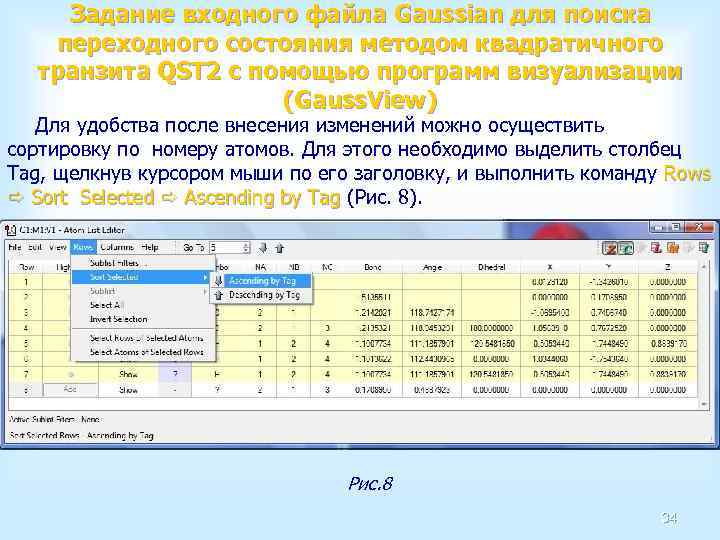The image size is (720, 540).
Task: Click the Row column header
Action: 26,267
